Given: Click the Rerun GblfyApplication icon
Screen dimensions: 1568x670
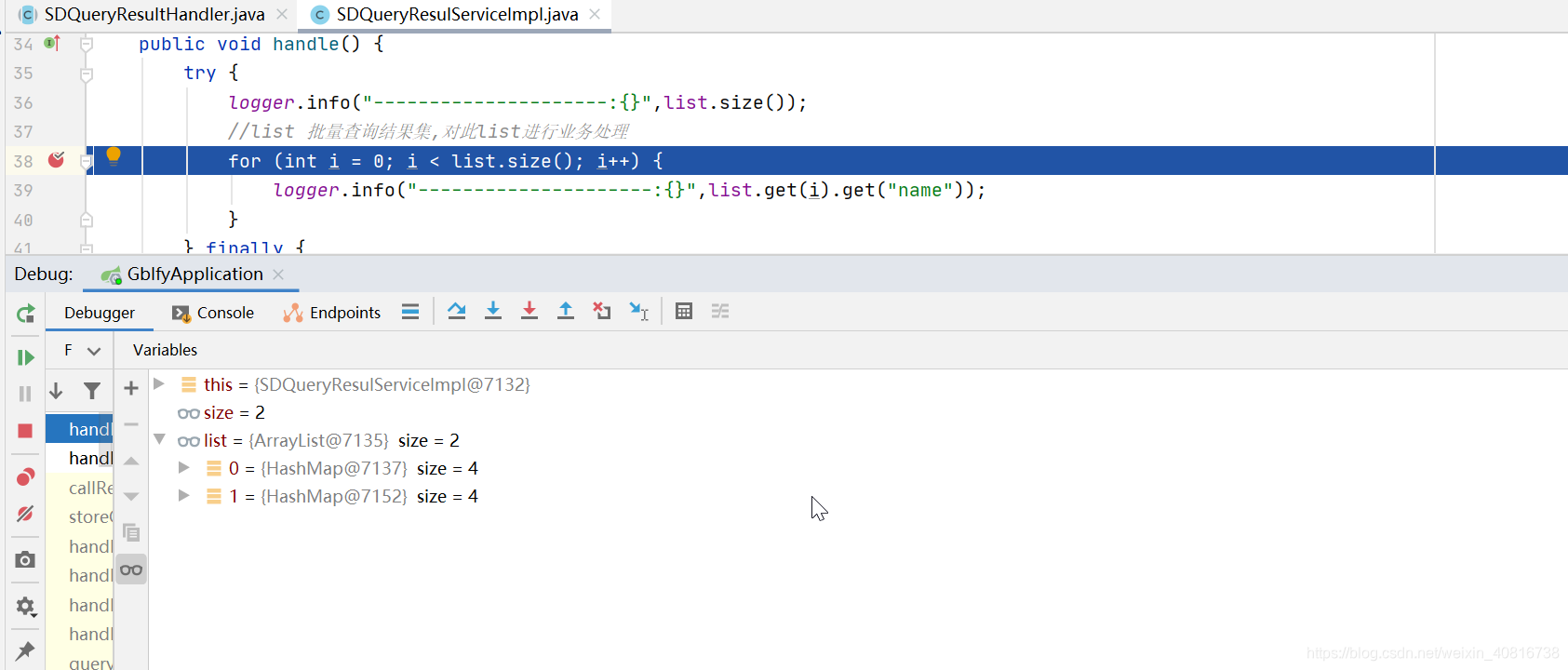Looking at the screenshot, I should click(25, 314).
